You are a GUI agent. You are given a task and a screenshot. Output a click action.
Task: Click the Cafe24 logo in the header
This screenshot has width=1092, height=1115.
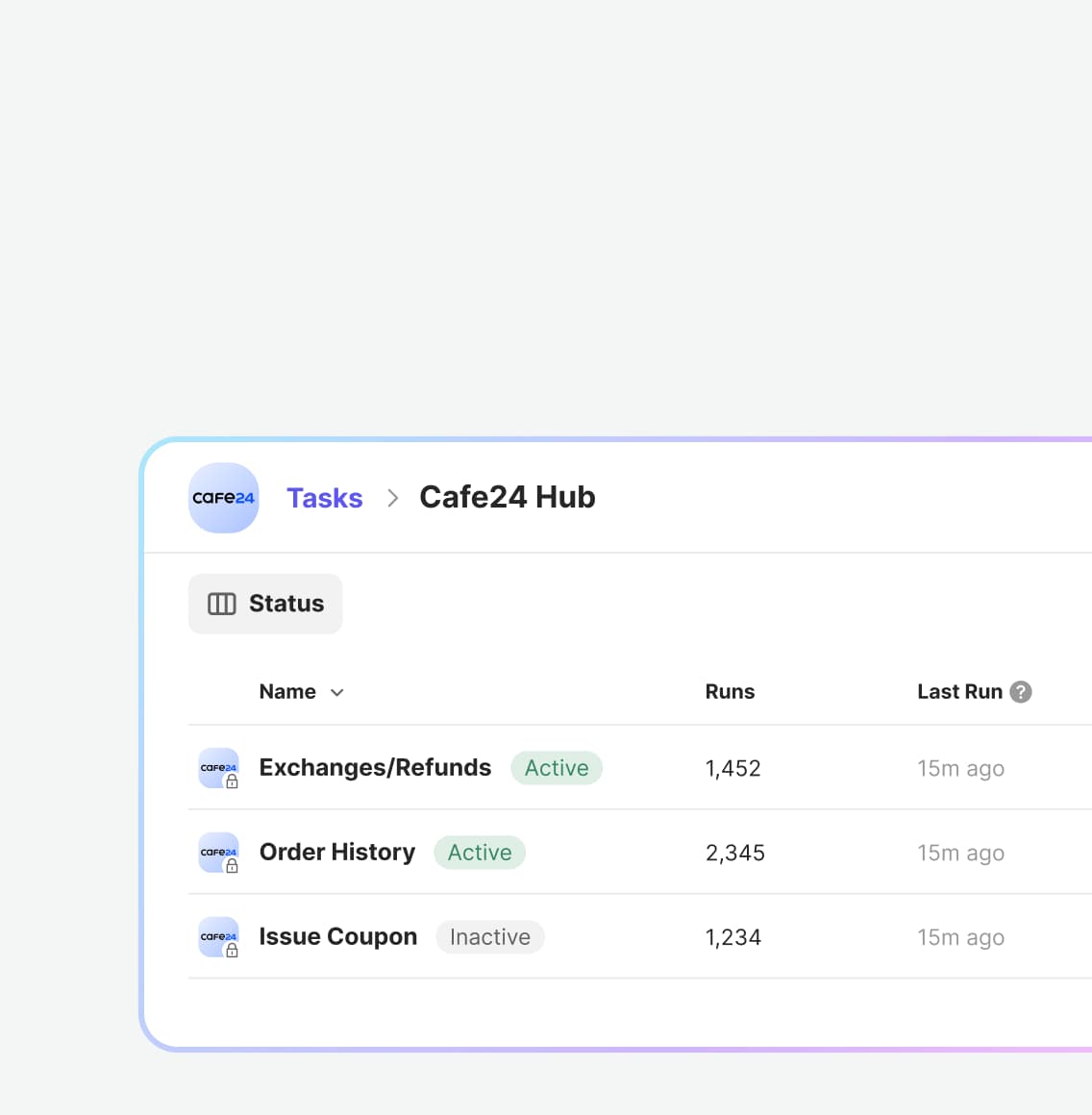(x=223, y=498)
